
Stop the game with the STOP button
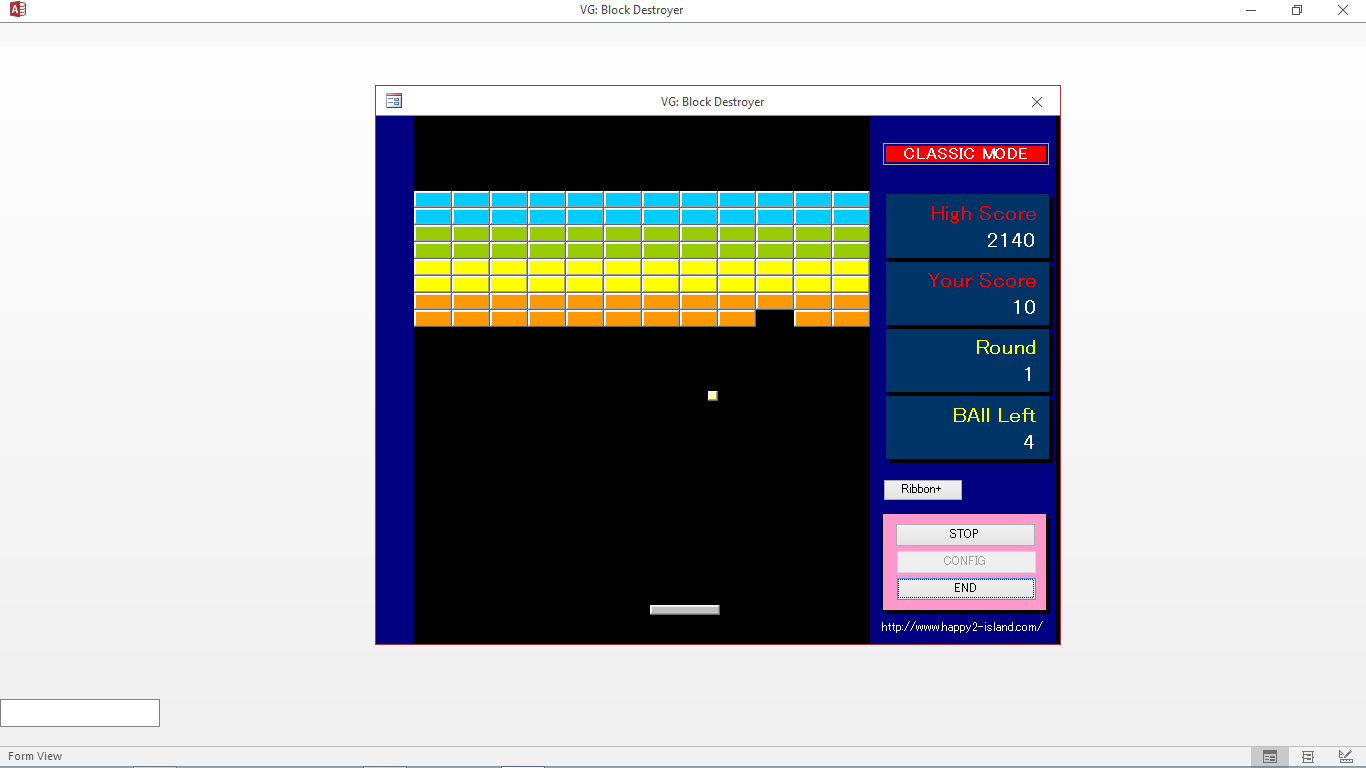[x=965, y=534]
